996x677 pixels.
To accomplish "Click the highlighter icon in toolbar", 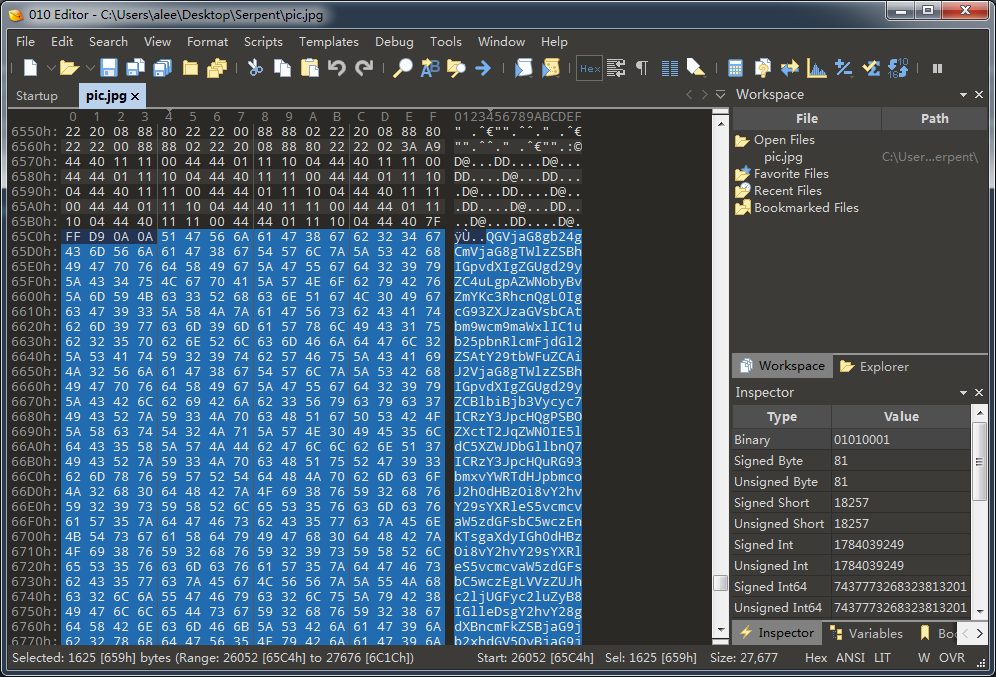I will tap(696, 68).
